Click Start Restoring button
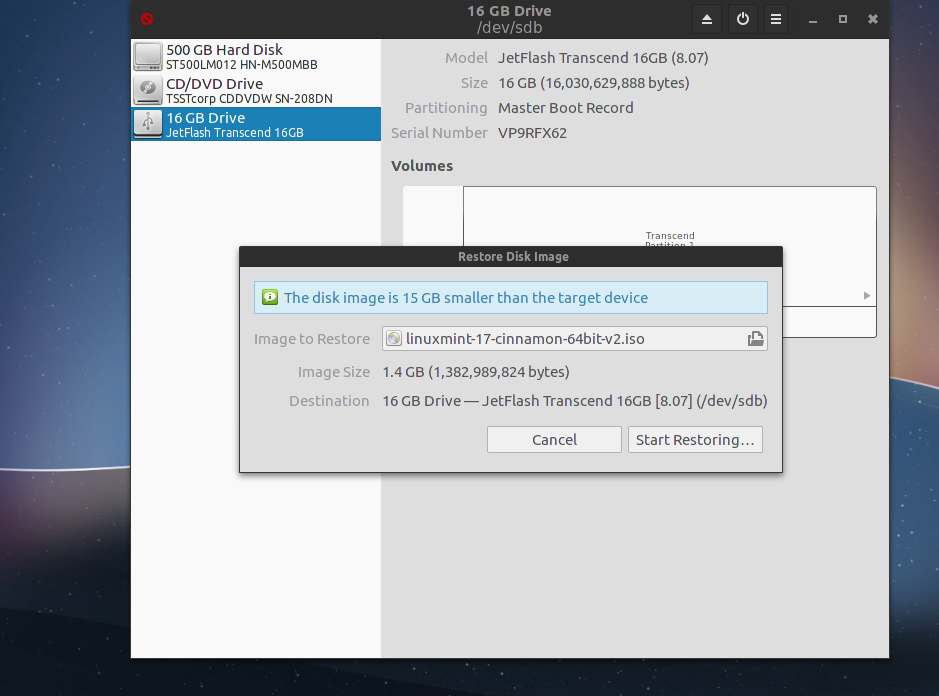This screenshot has width=939, height=696. (x=695, y=440)
